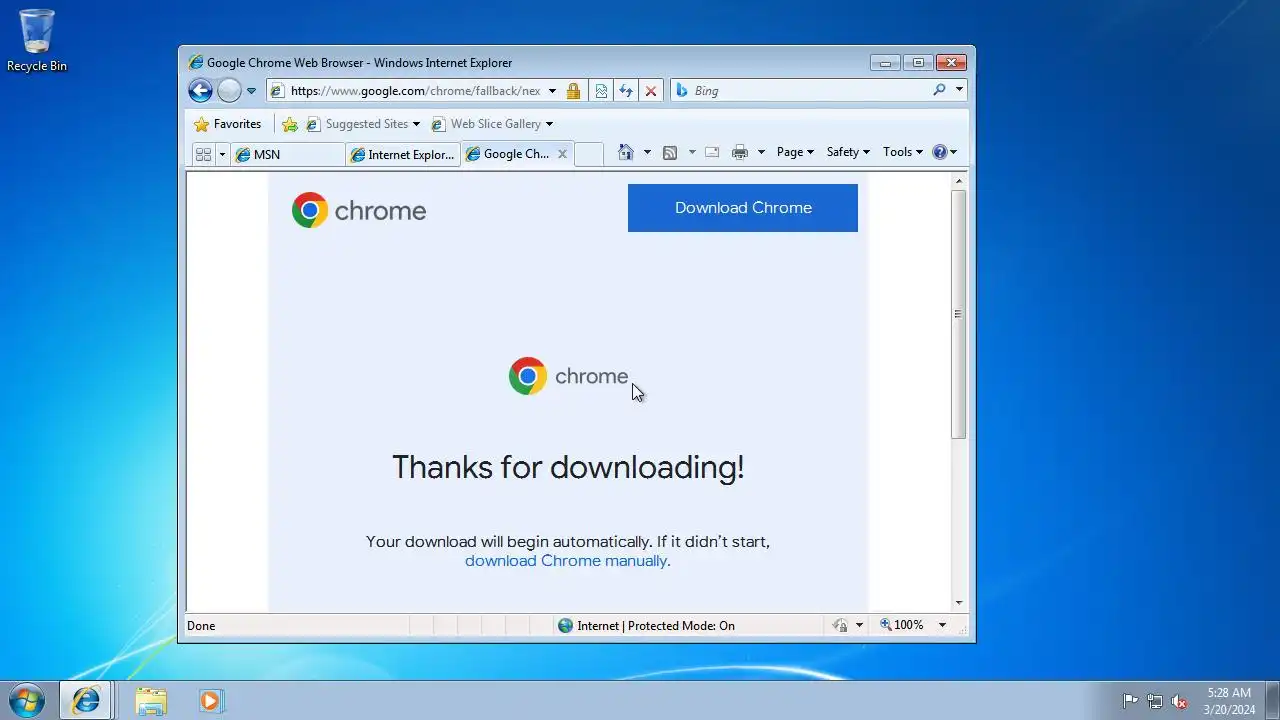1280x720 pixels.
Task: Toggle the Compatibility View icon
Action: tap(601, 91)
